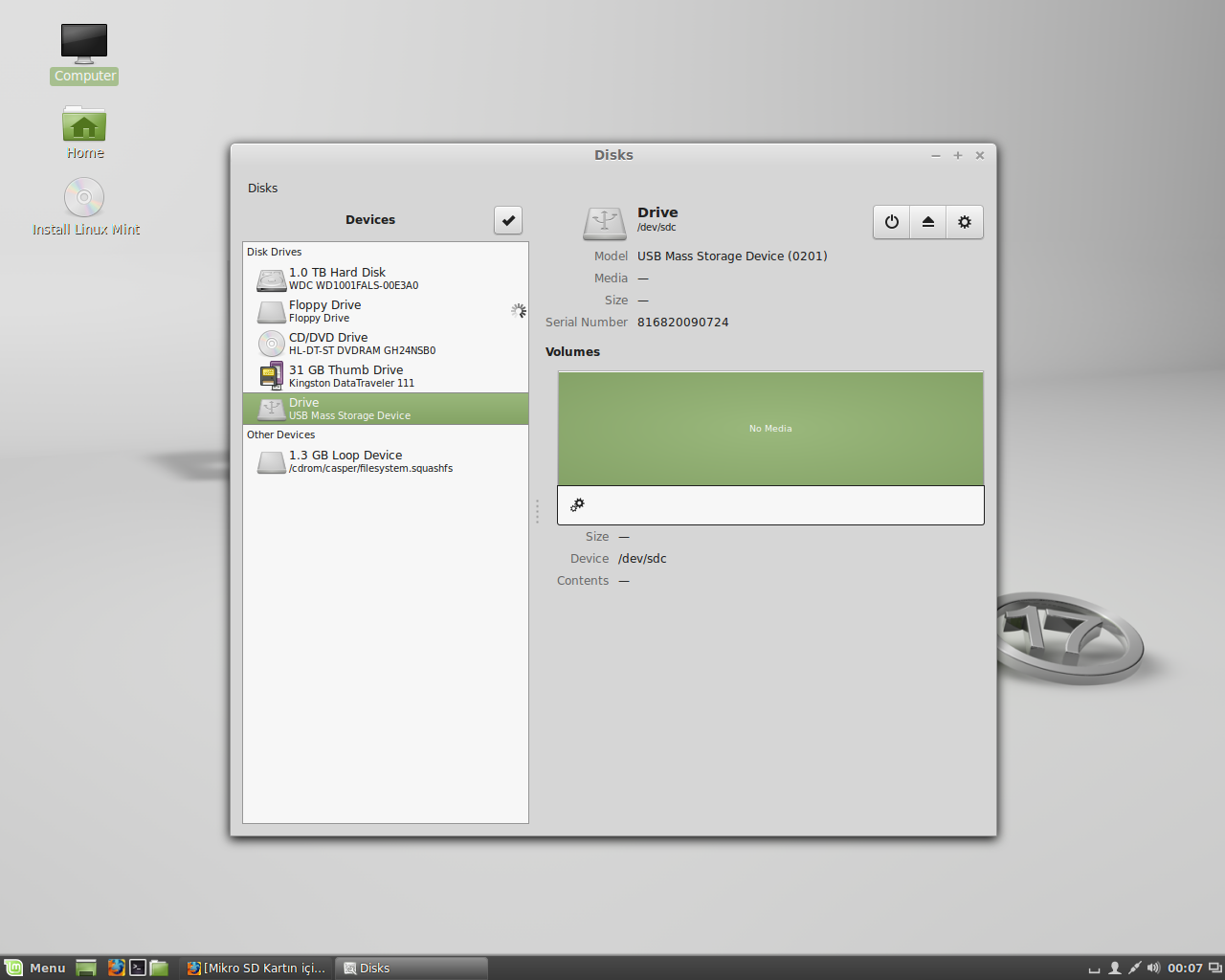Click the Volumes heading

[572, 352]
